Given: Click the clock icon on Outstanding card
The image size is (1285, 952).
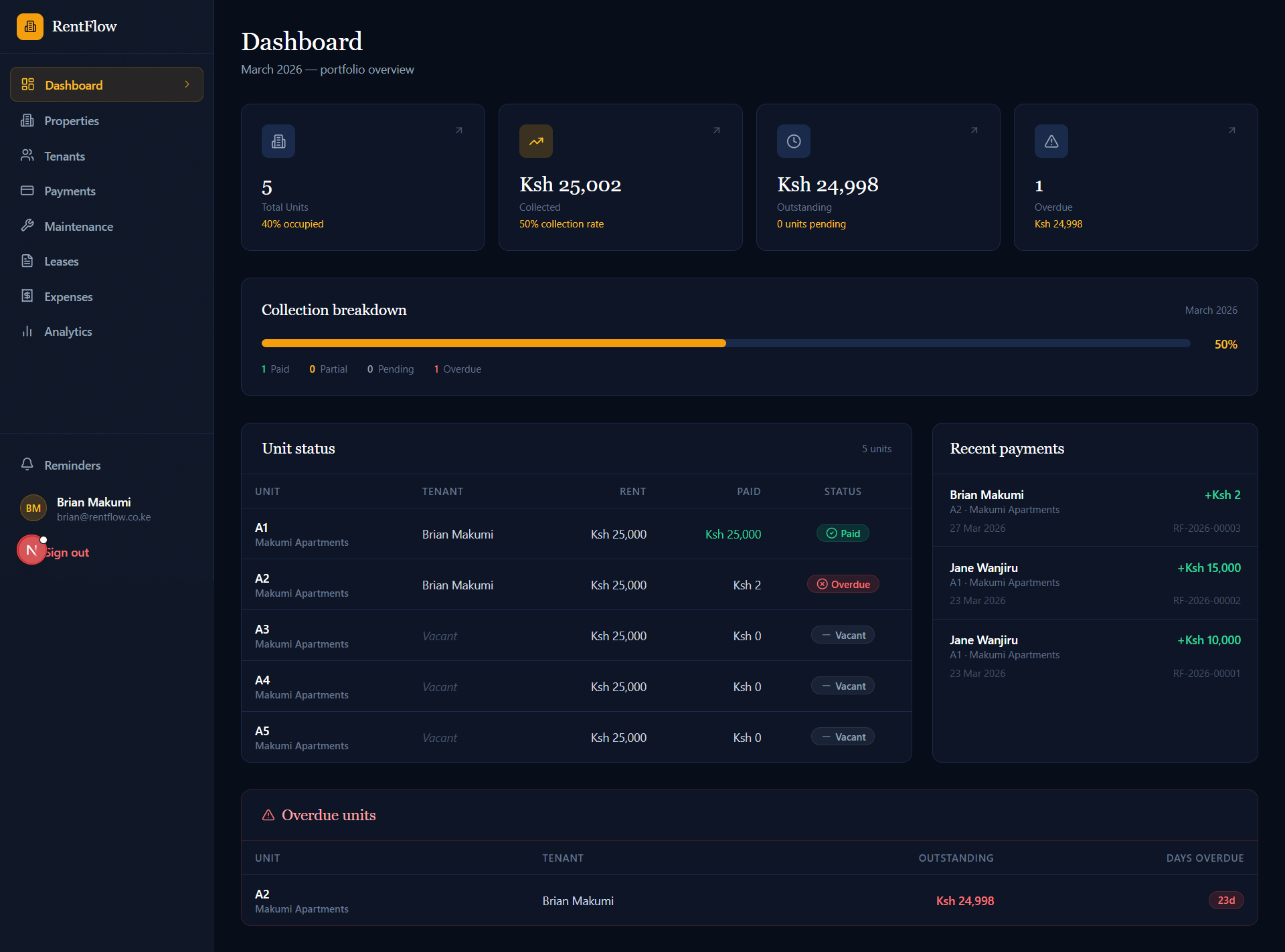Looking at the screenshot, I should coord(794,141).
